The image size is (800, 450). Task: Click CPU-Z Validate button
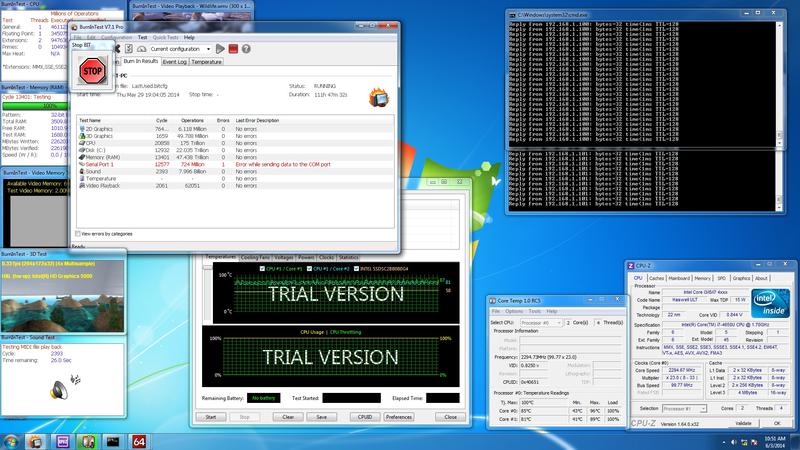click(743, 423)
